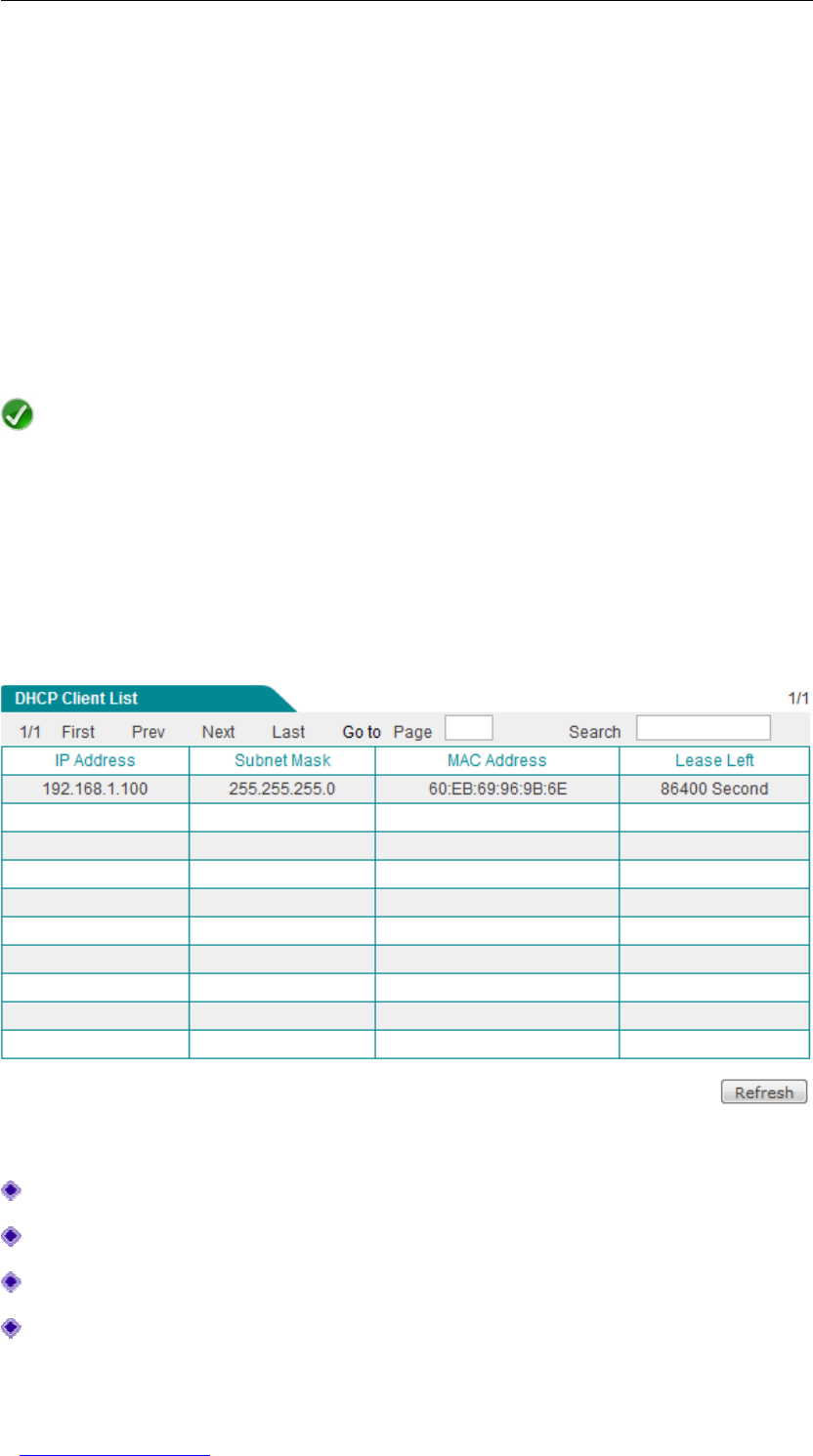Select MAC address 60:EB:69:96:9B:6E cell
Viewport: 813px width, 1456px height.
[497, 789]
